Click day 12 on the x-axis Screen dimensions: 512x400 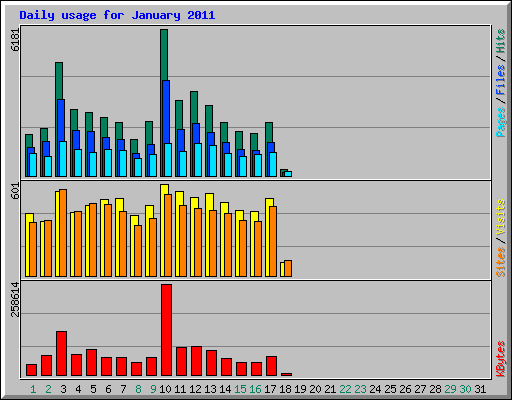click(195, 389)
